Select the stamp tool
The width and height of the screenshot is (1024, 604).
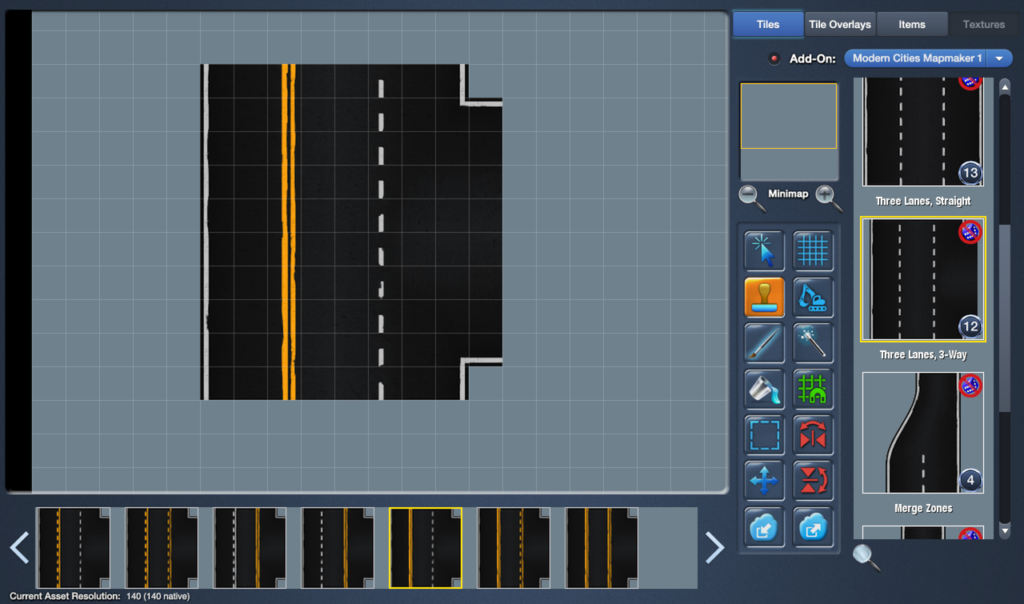pyautogui.click(x=764, y=297)
